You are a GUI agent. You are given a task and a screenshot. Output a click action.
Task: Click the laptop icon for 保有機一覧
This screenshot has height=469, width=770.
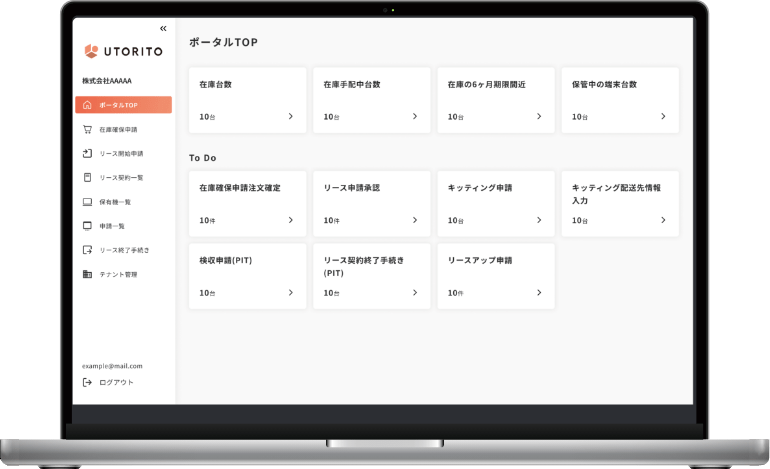[88, 201]
